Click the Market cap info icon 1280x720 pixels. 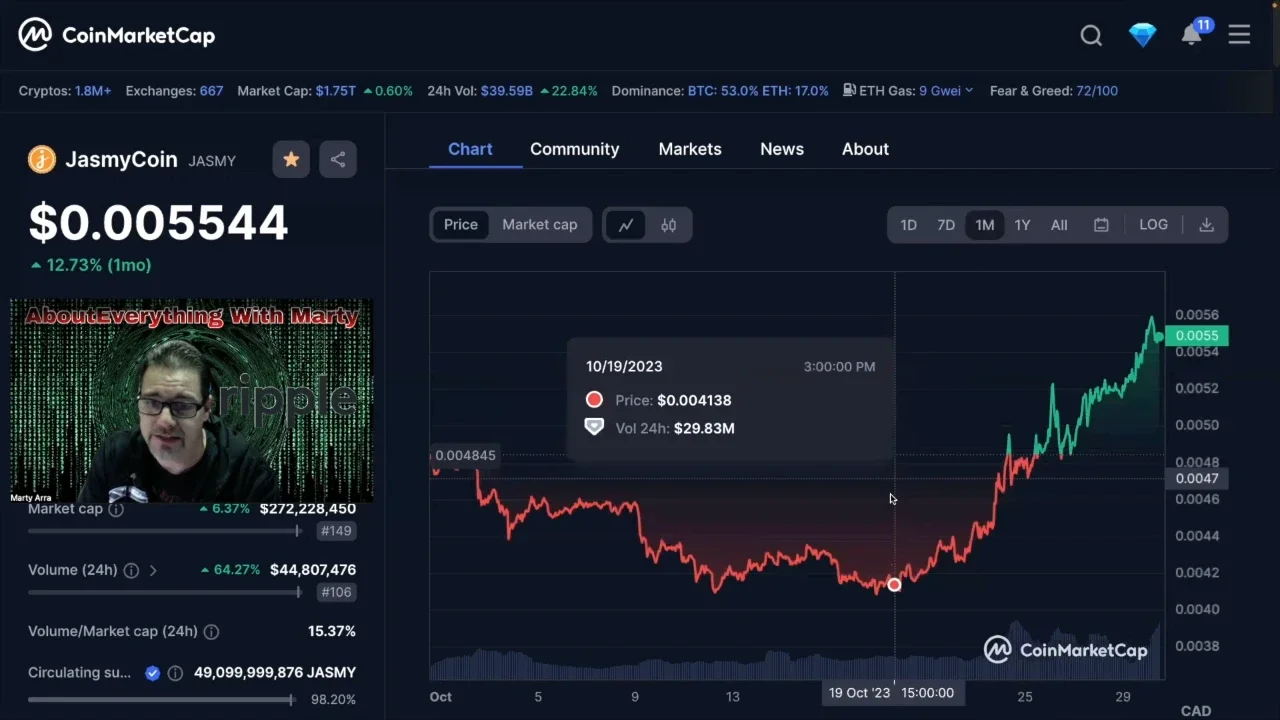tap(116, 509)
